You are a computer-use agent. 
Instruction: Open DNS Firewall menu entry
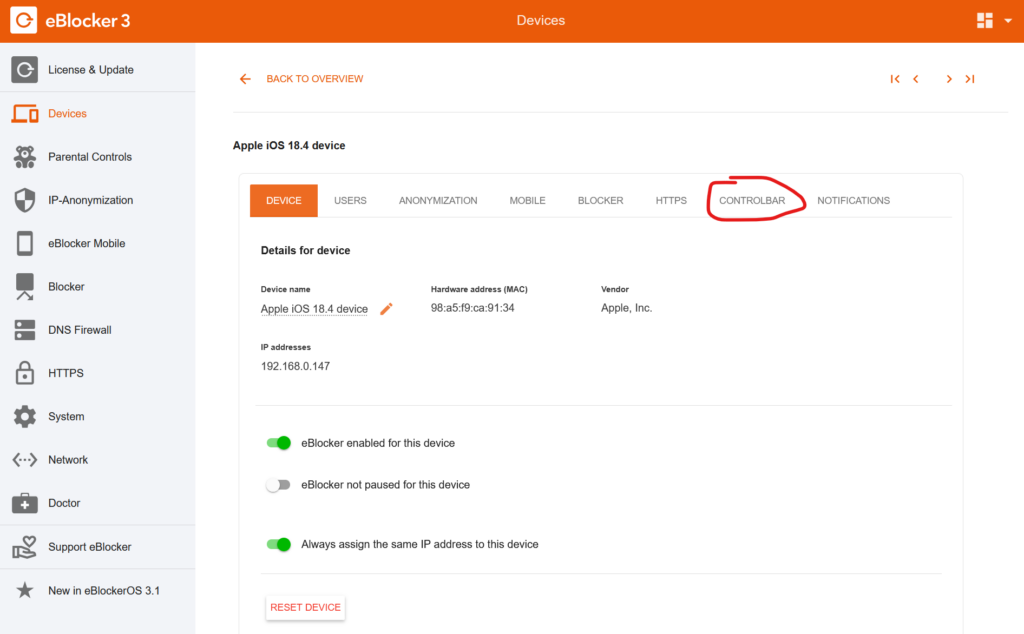point(97,330)
